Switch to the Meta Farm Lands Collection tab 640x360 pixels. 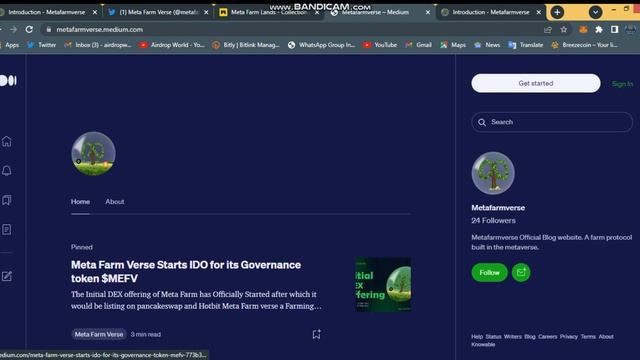269,12
